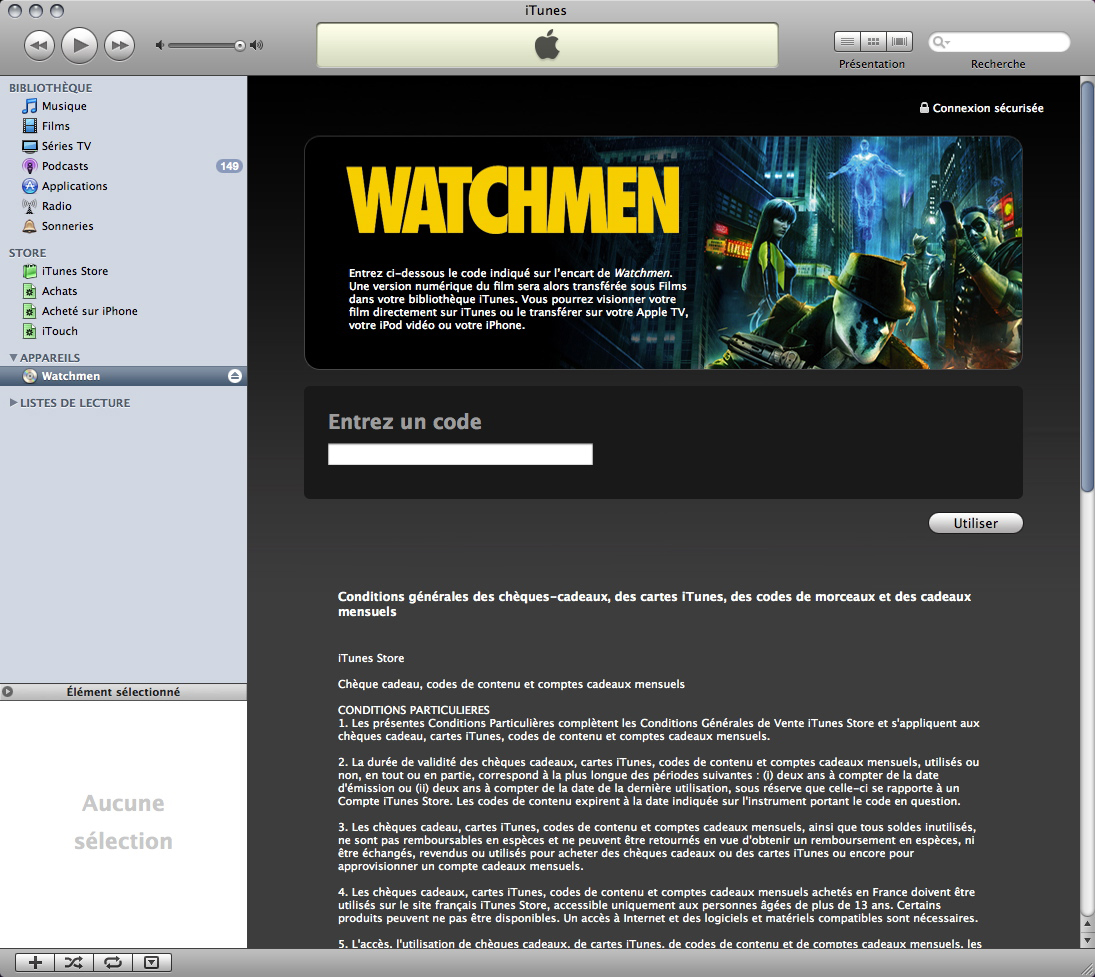Viewport: 1095px width, 977px height.
Task: Switch to list view presentation
Action: click(847, 42)
